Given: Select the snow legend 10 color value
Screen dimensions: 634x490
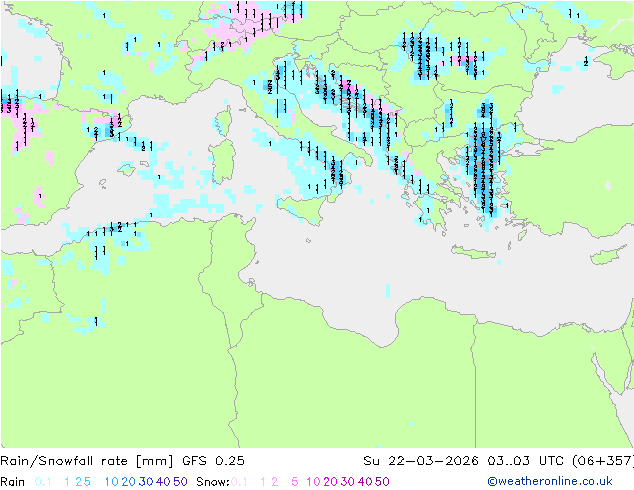Looking at the screenshot, I should (x=313, y=482).
